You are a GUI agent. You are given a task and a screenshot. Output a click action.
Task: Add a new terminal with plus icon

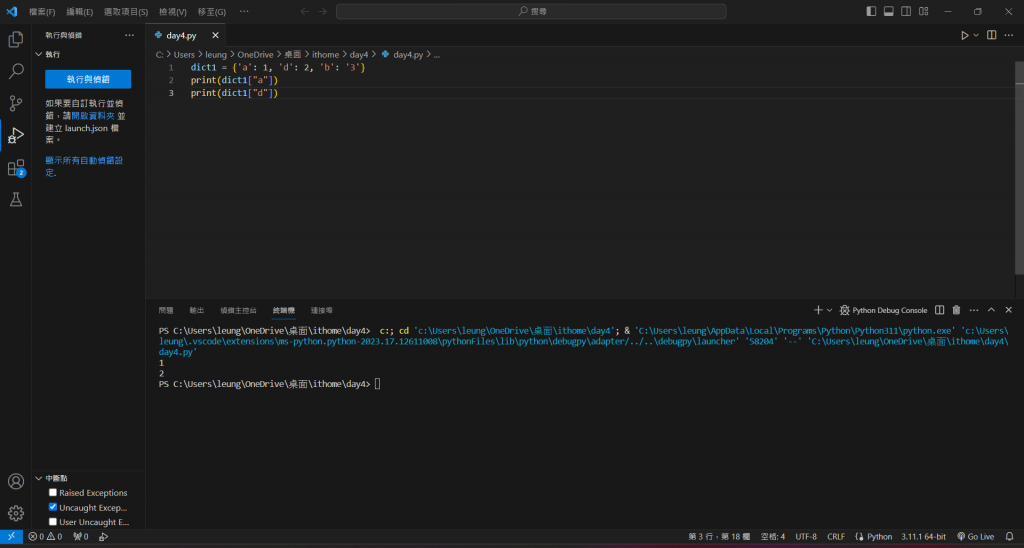pos(818,310)
